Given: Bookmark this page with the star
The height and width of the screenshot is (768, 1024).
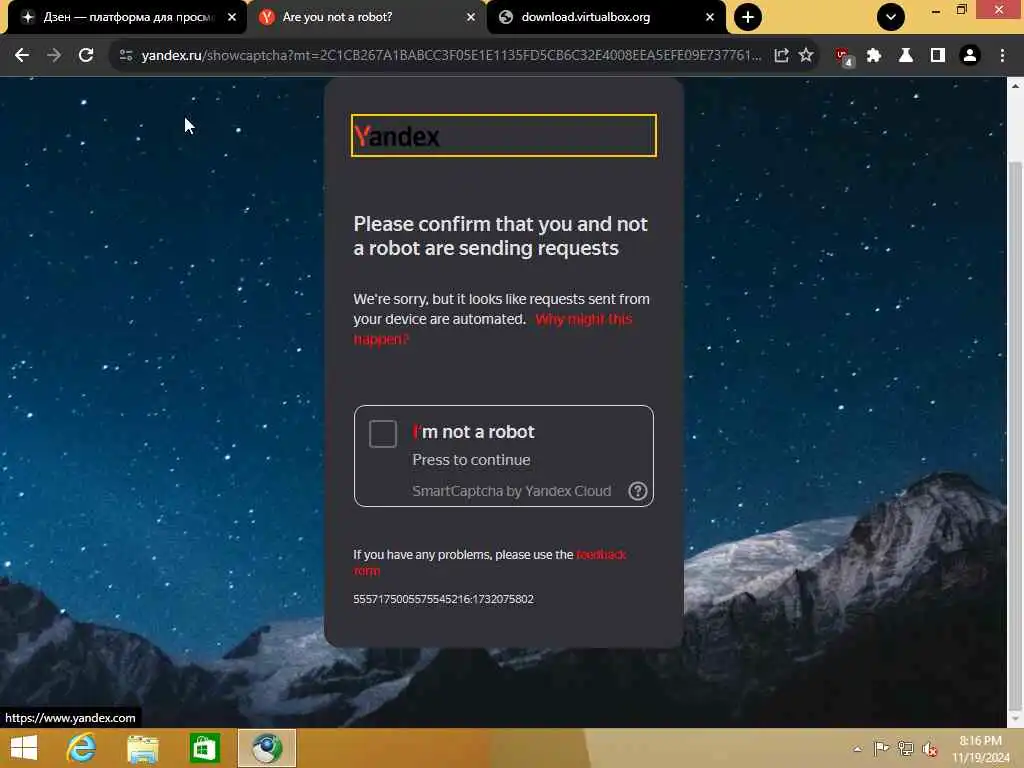Looking at the screenshot, I should [x=806, y=56].
